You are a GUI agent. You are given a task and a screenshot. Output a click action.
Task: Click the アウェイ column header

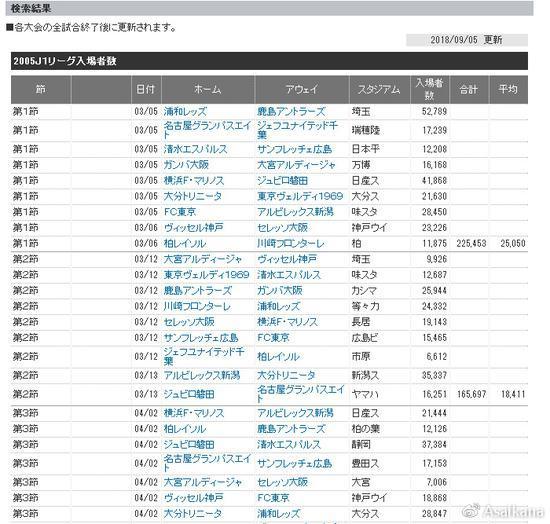pyautogui.click(x=302, y=89)
